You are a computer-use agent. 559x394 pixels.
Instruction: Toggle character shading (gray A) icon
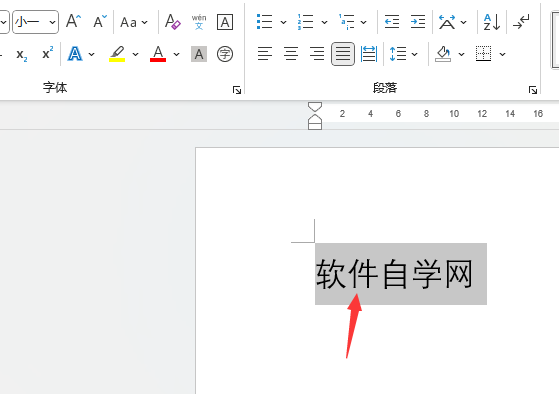point(199,54)
